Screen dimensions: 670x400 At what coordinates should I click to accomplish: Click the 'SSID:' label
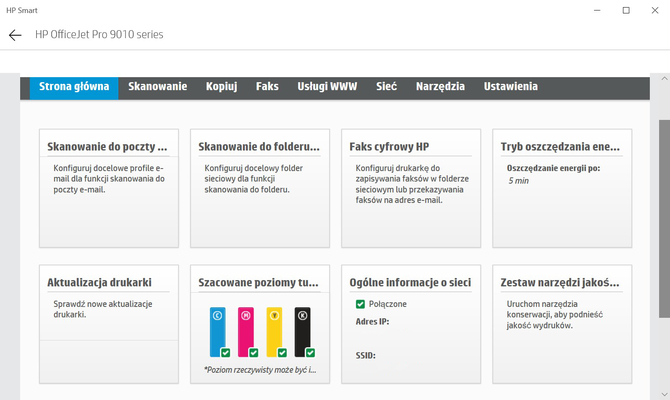point(365,356)
